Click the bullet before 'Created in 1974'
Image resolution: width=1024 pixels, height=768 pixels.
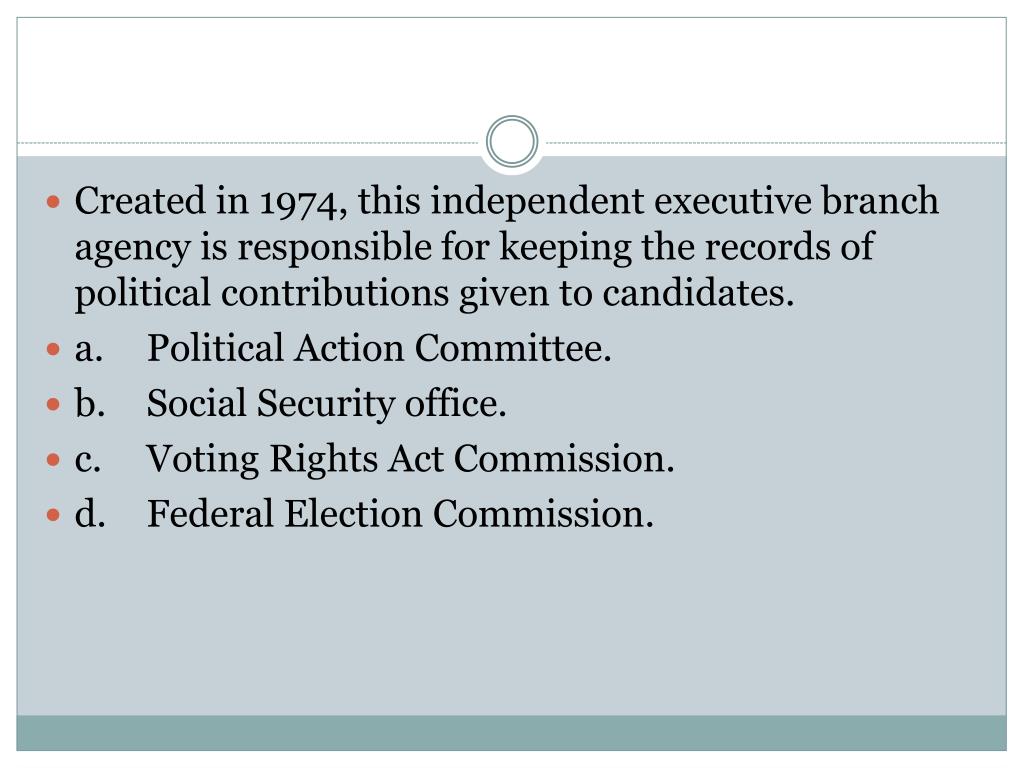(x=54, y=201)
